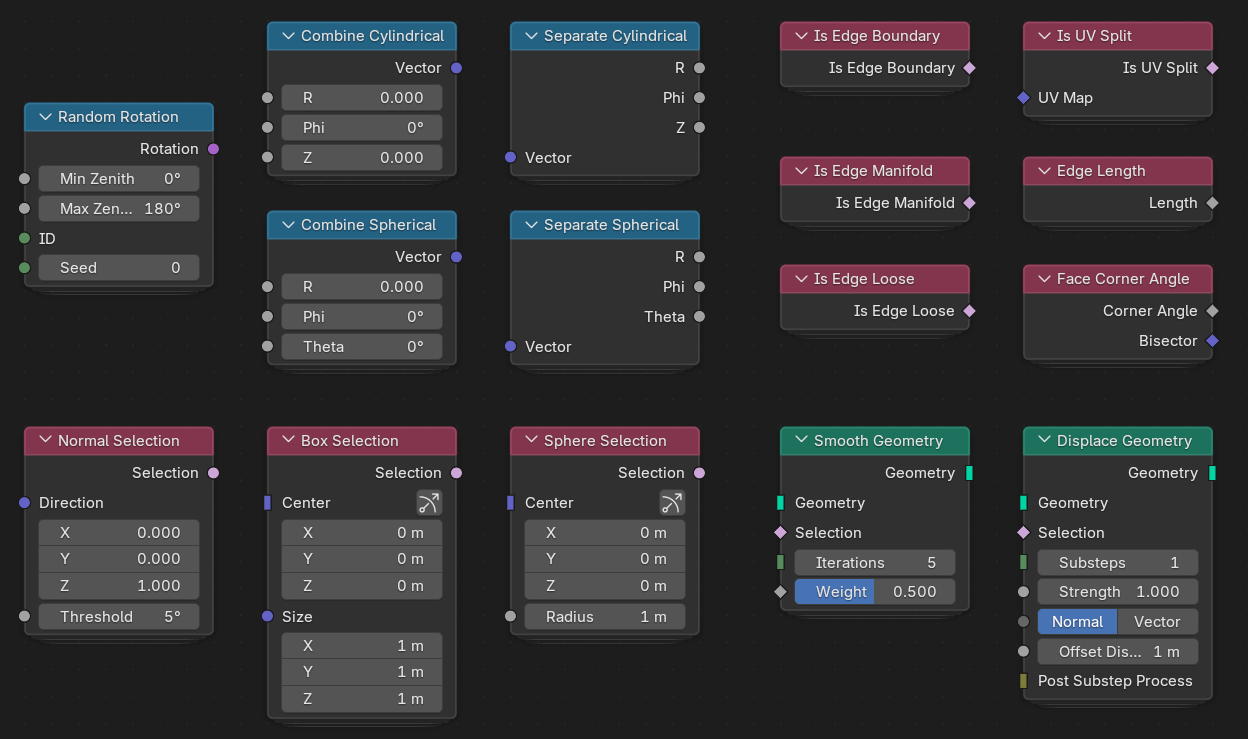
Task: Switch Displace Geometry to Vector mode
Action: coord(1157,622)
